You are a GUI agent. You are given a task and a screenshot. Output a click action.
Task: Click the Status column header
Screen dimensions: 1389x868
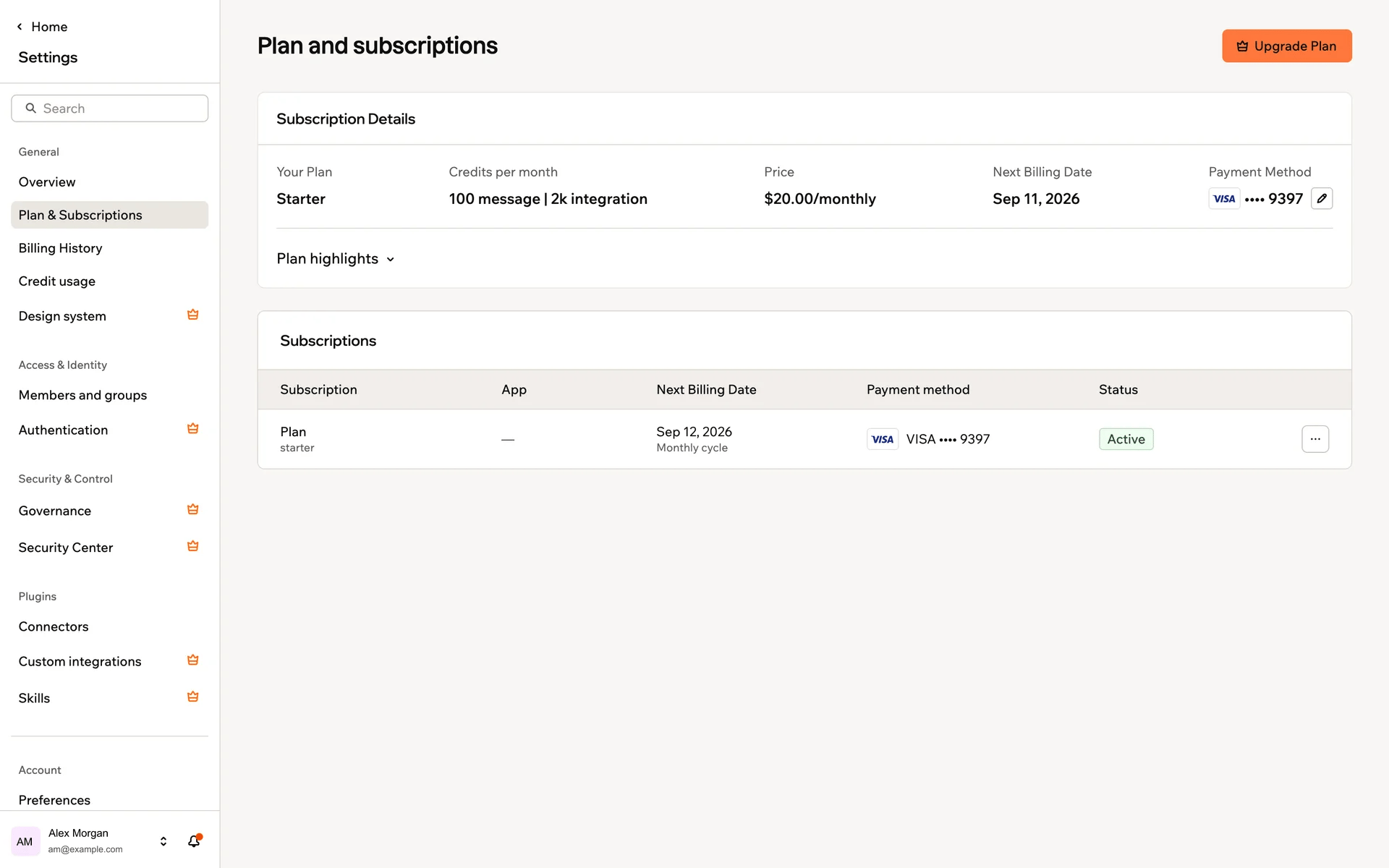pyautogui.click(x=1118, y=390)
